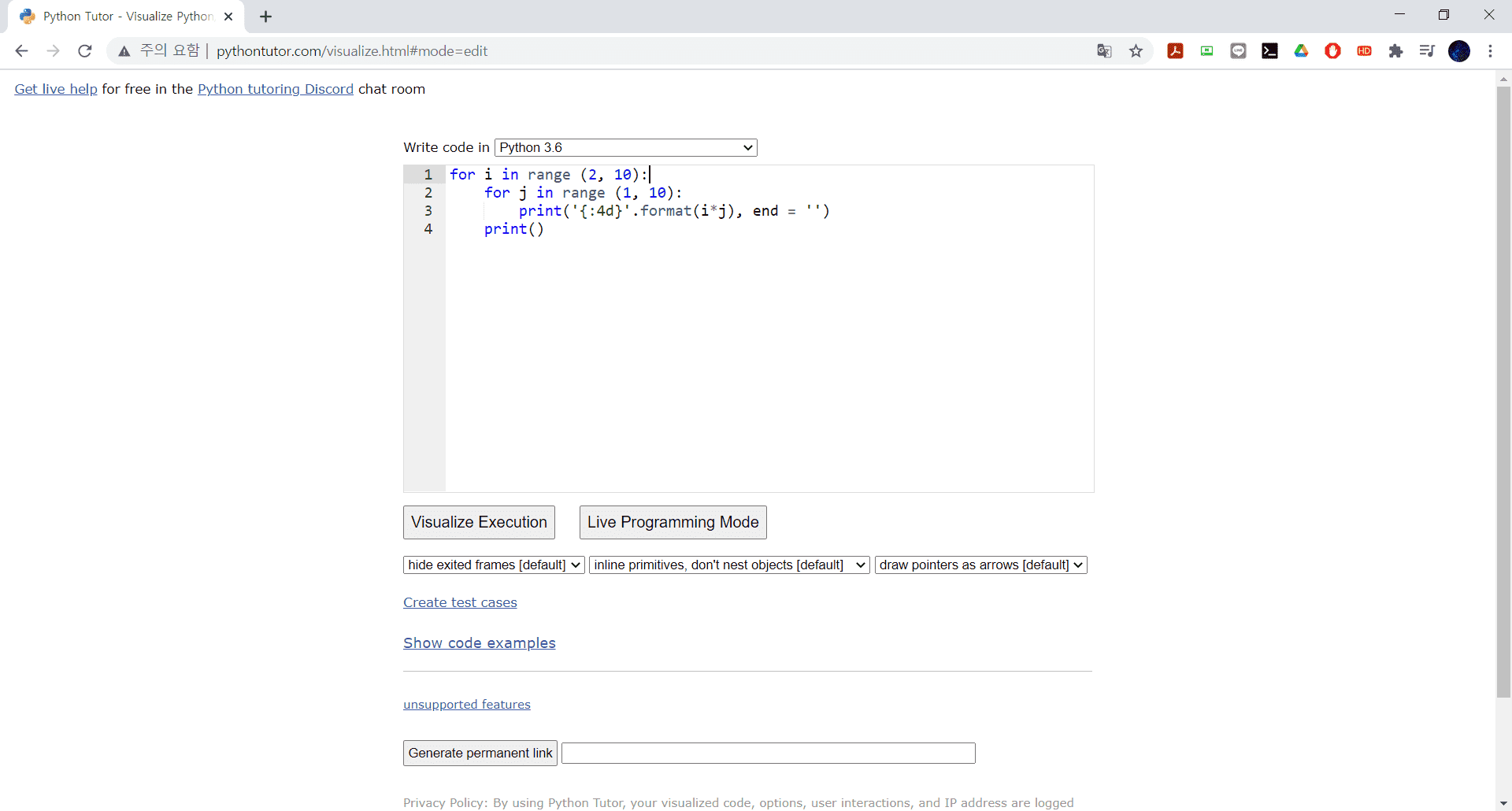The width and height of the screenshot is (1512, 811).
Task: Click Visualize Execution button
Action: pos(479,523)
